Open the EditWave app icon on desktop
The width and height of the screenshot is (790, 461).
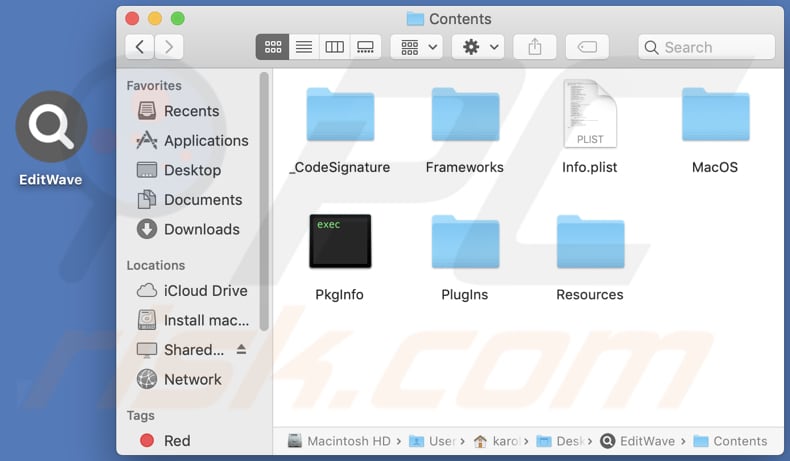(51, 126)
